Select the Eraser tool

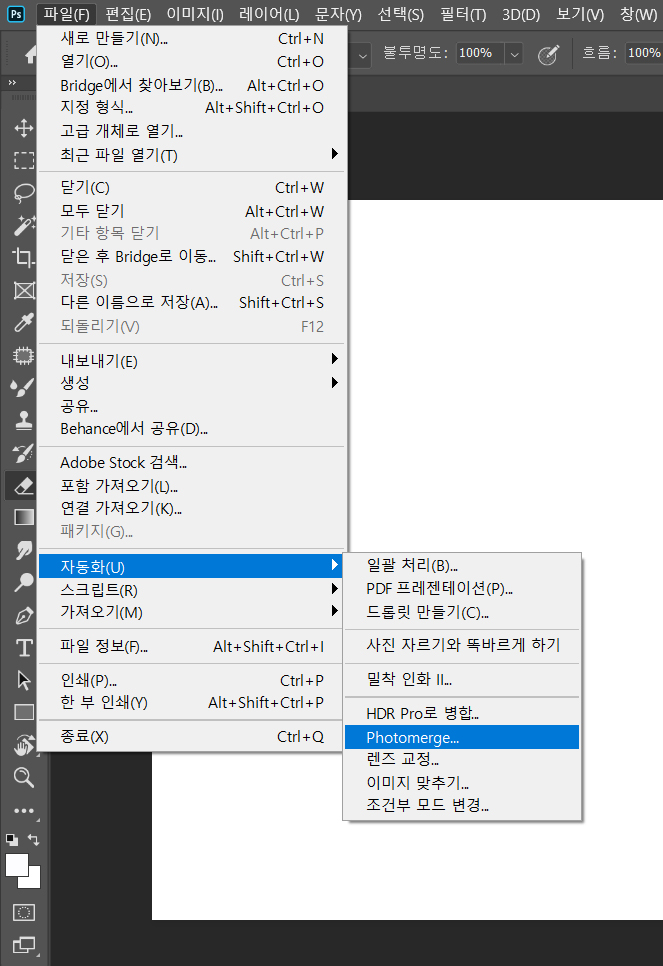(23, 485)
